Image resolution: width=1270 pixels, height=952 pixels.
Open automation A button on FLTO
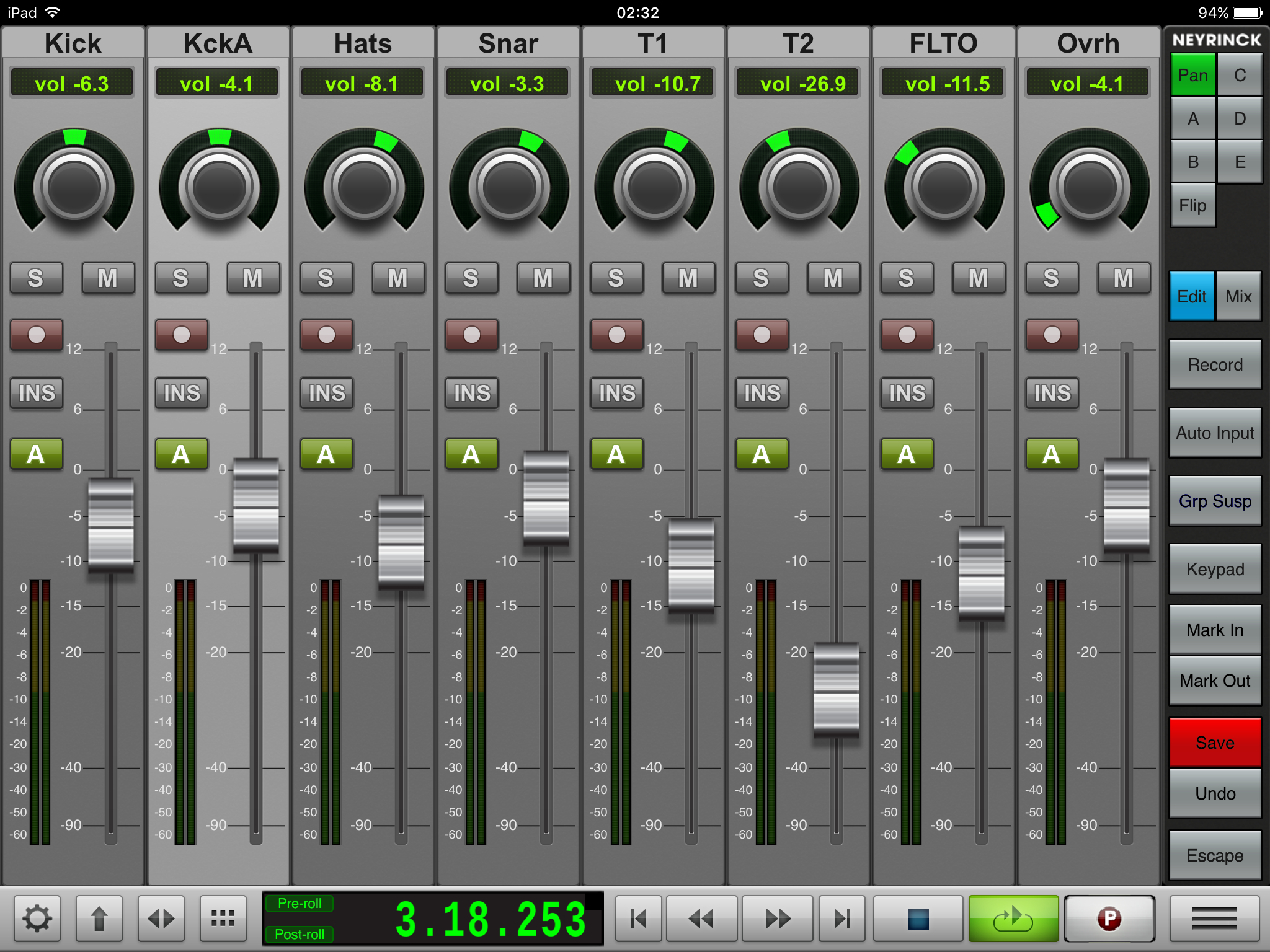(906, 454)
